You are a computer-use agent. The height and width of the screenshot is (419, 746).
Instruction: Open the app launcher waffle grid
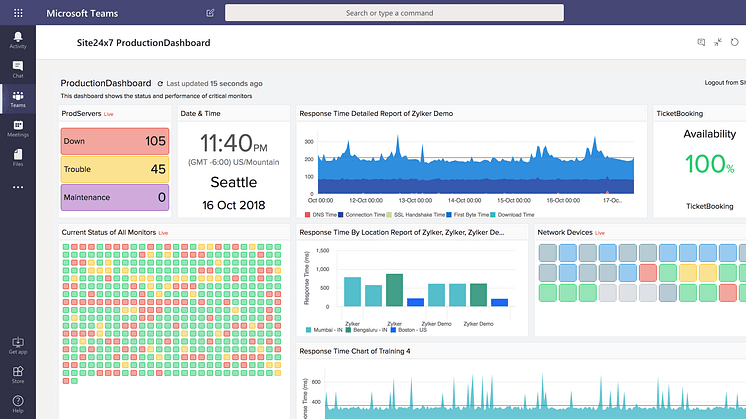pos(18,13)
